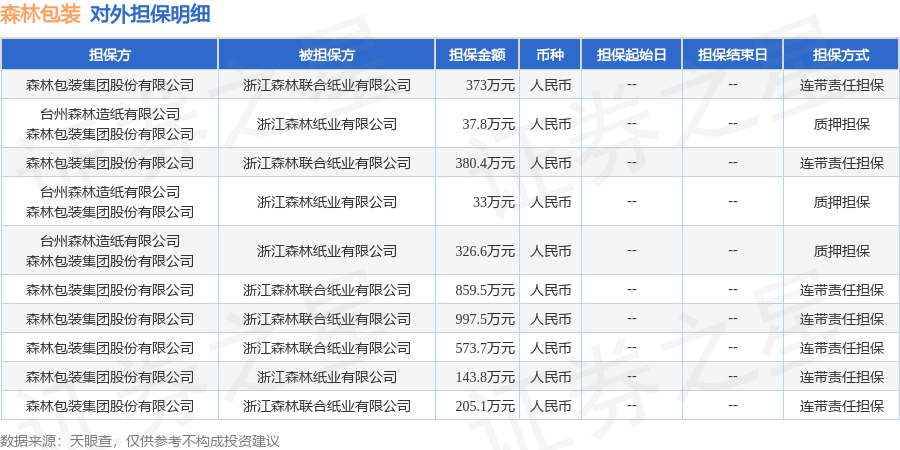Select 浙江森林纸业有限公司 in the 37.8万元 row

pos(327,124)
